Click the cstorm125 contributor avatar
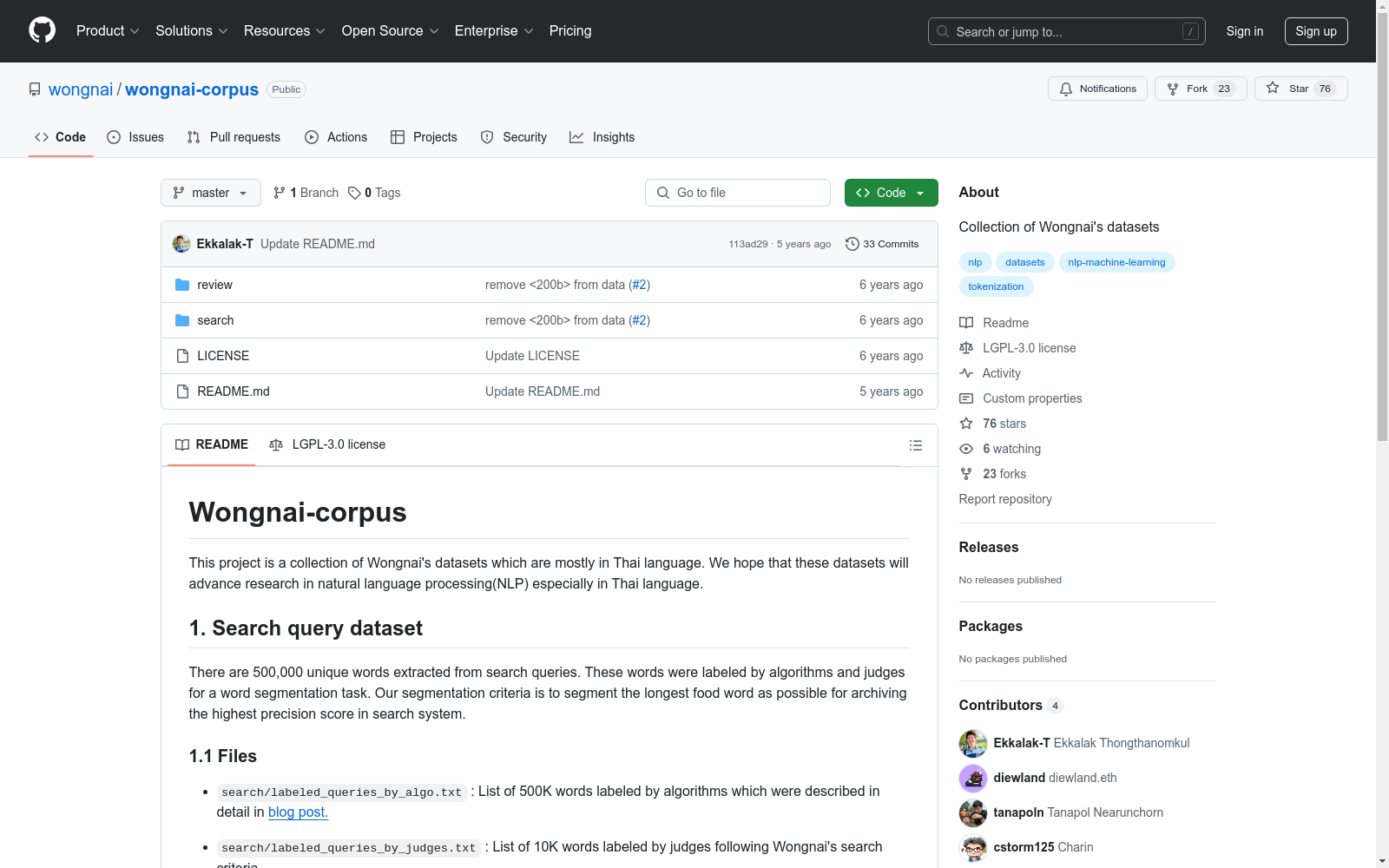This screenshot has height=868, width=1389. coord(973,848)
